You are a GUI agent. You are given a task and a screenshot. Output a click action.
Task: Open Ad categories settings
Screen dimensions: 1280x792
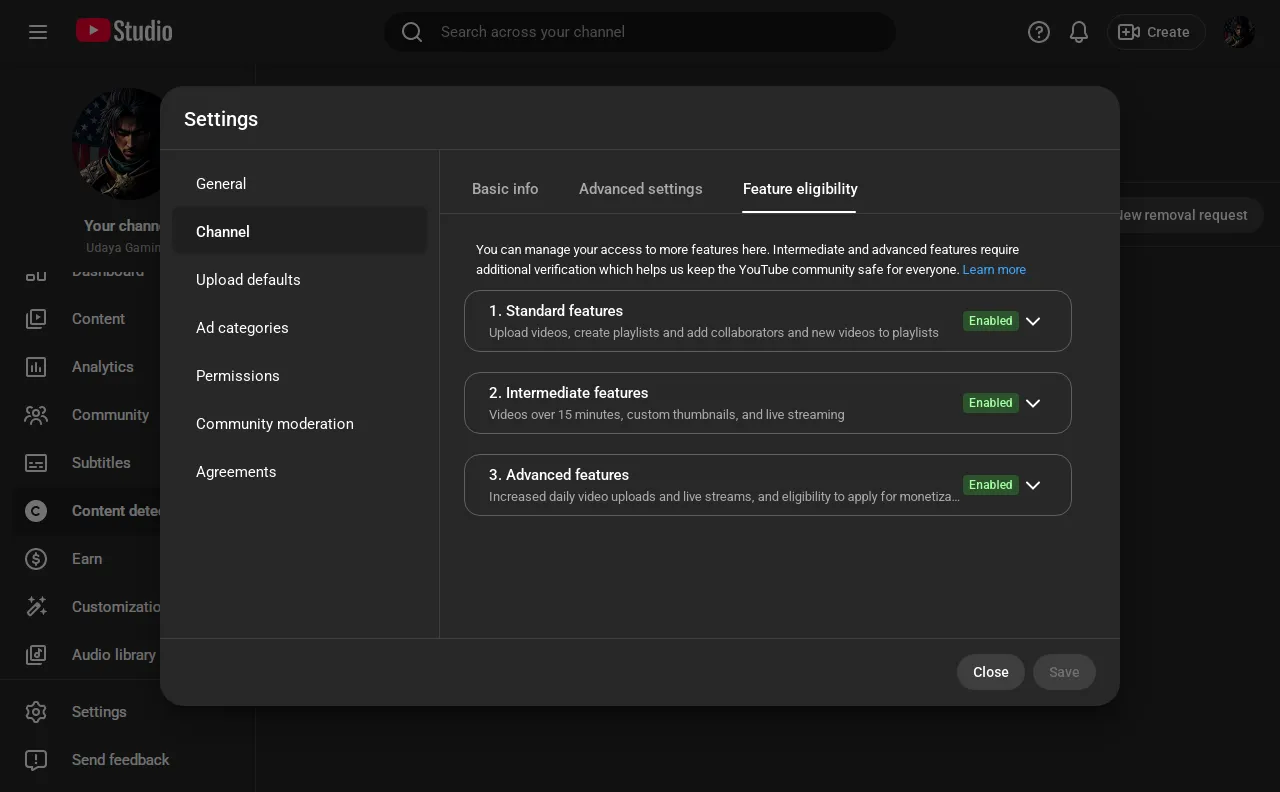pyautogui.click(x=300, y=328)
